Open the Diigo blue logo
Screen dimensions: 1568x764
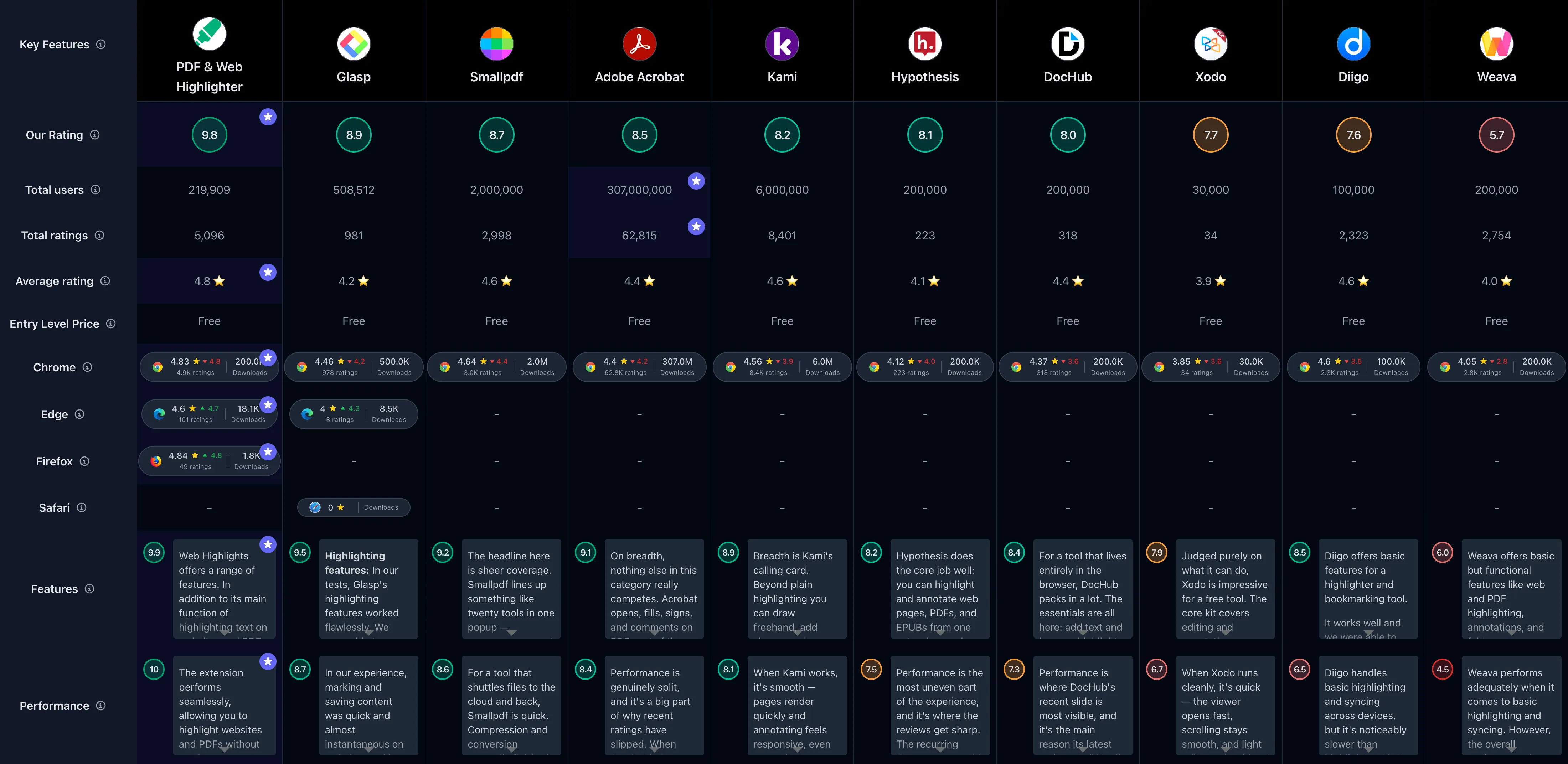(1354, 44)
